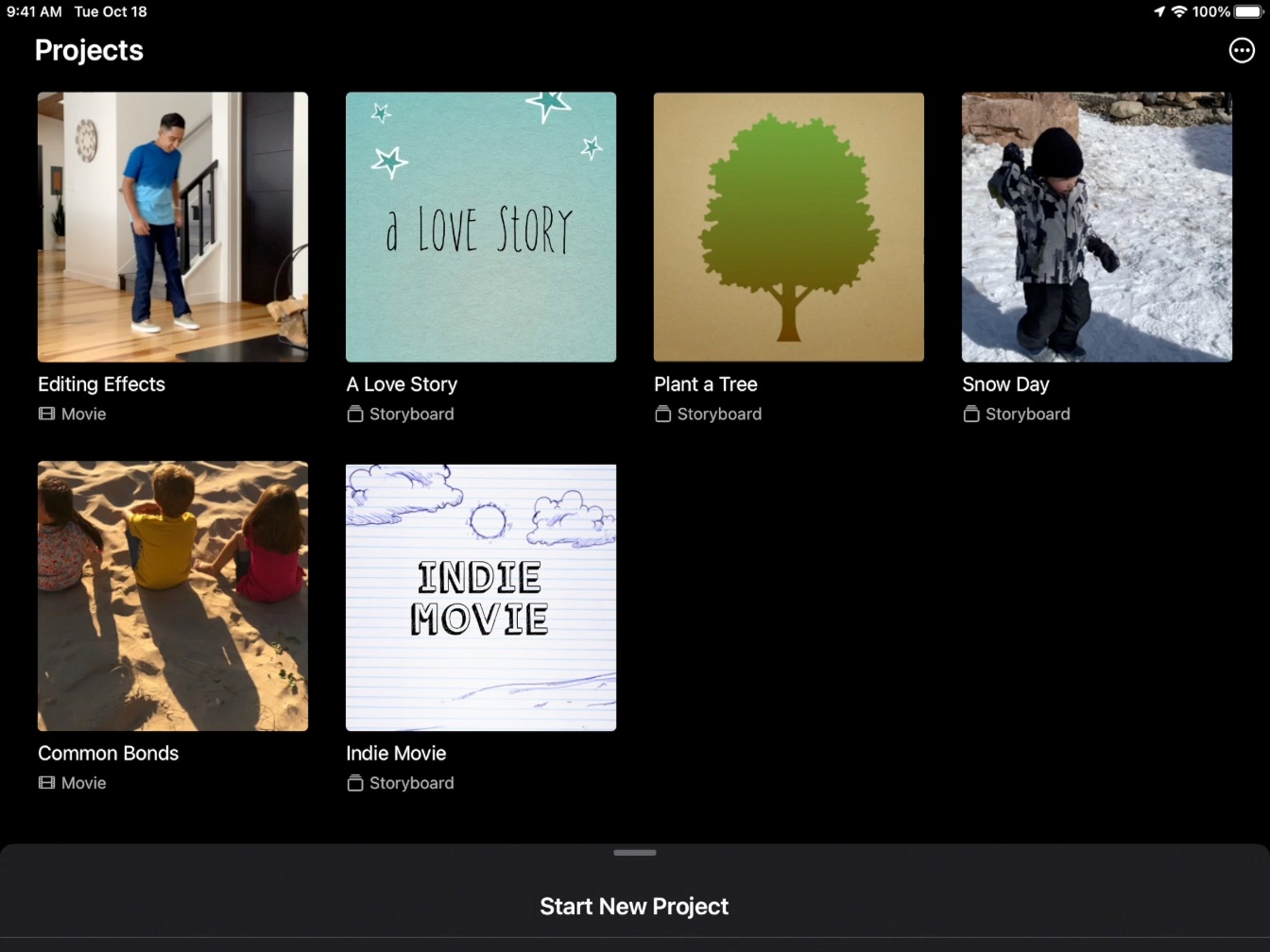The height and width of the screenshot is (952, 1270).
Task: Open the Snow Day project thumbnail
Action: (1097, 227)
